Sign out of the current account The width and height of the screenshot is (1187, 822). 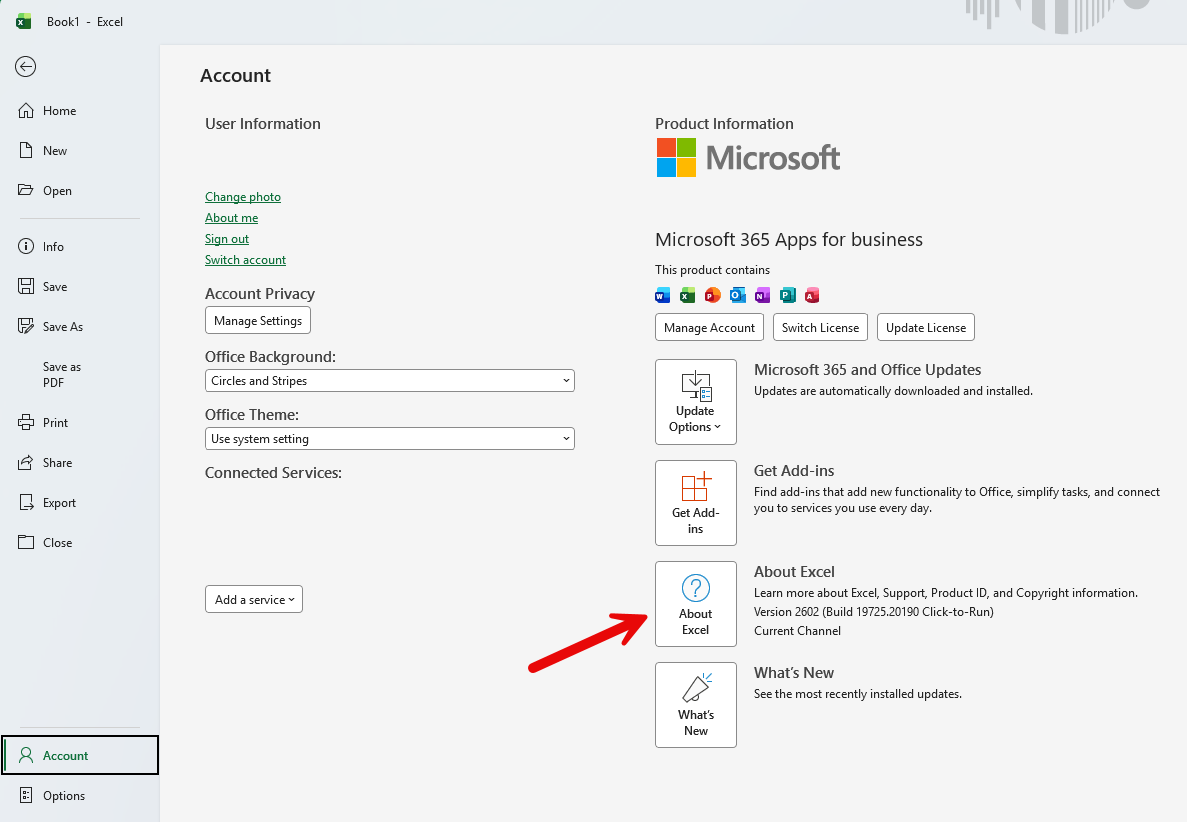click(226, 238)
